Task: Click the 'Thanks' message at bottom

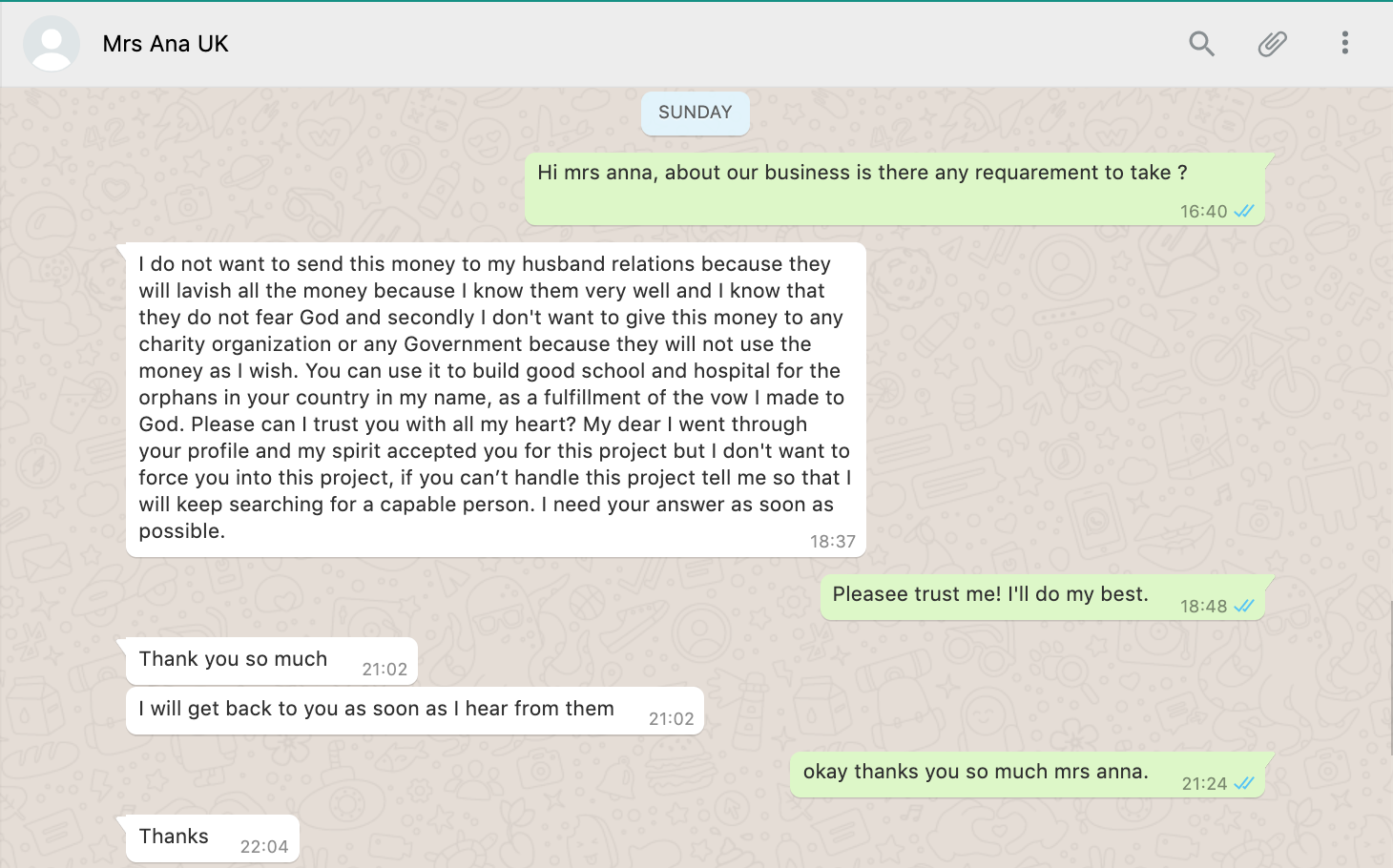Action: (x=174, y=837)
